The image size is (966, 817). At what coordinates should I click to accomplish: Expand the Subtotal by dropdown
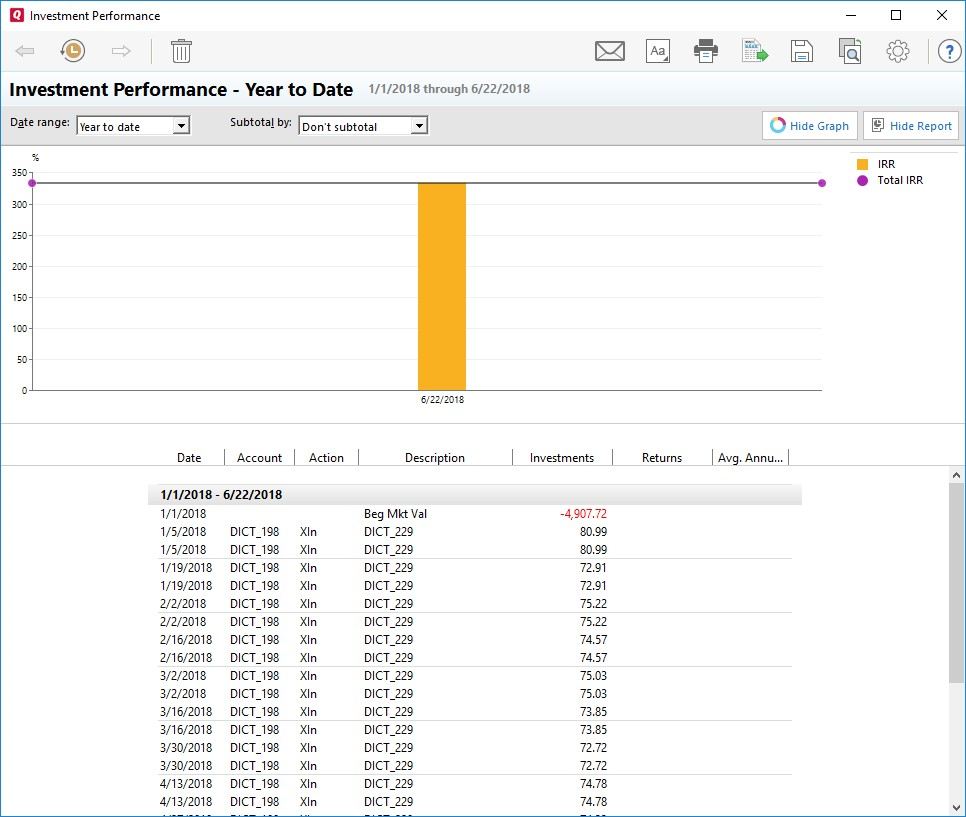pyautogui.click(x=363, y=126)
